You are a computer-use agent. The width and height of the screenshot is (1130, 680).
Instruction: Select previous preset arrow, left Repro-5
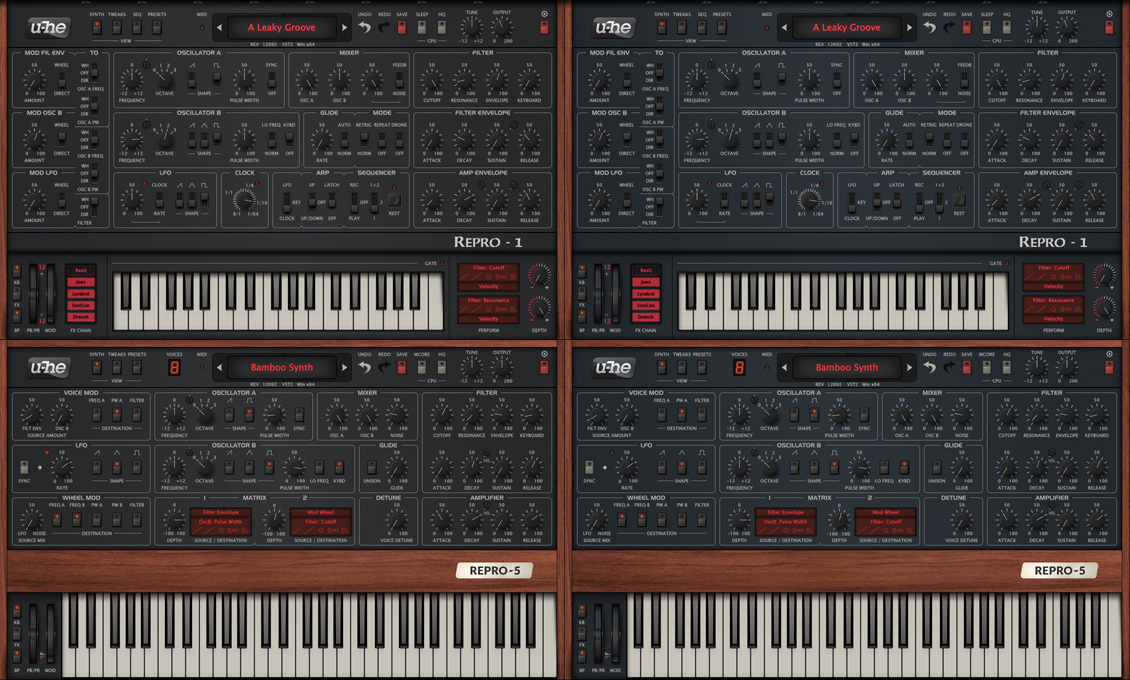click(219, 367)
